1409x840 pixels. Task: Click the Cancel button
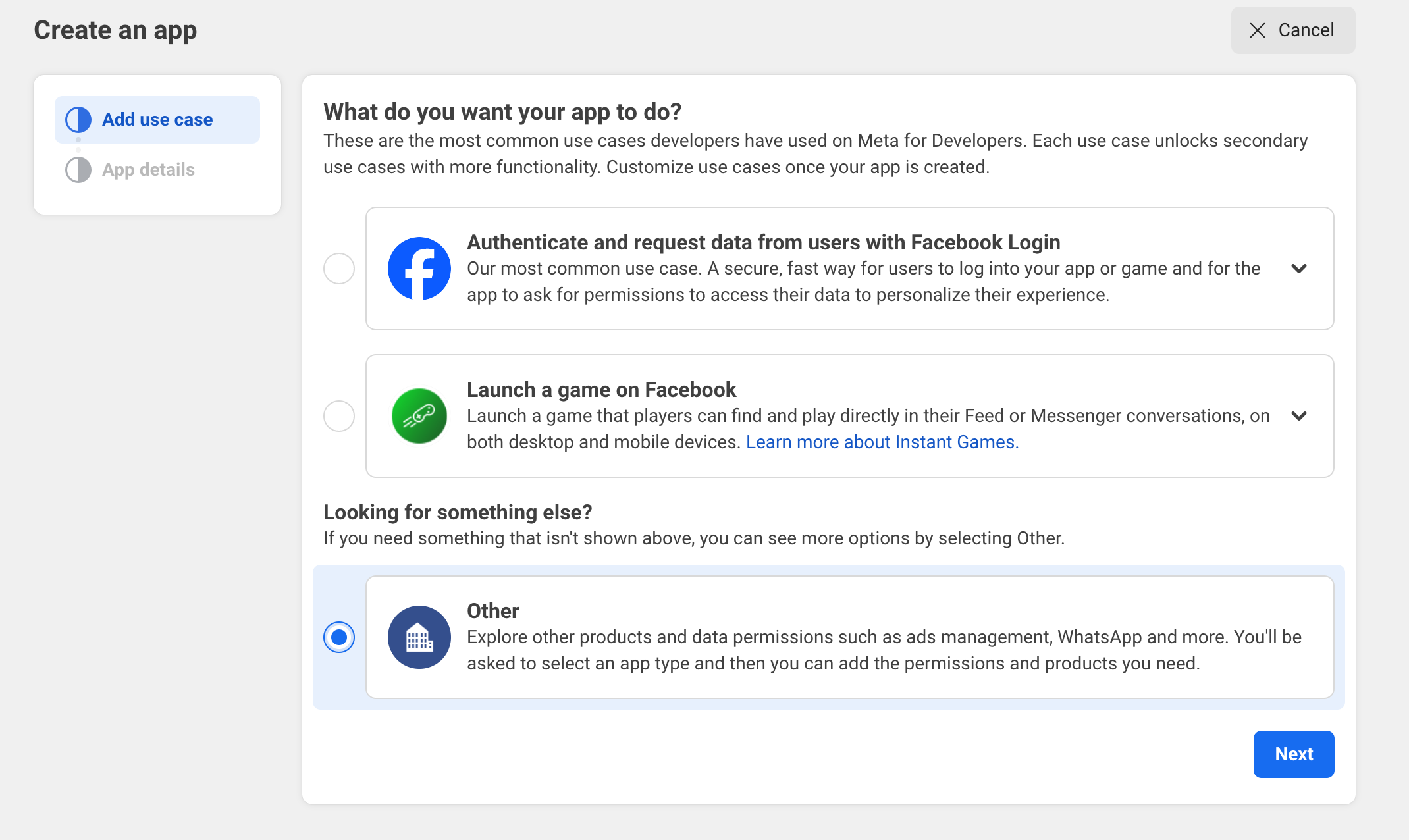1292,30
